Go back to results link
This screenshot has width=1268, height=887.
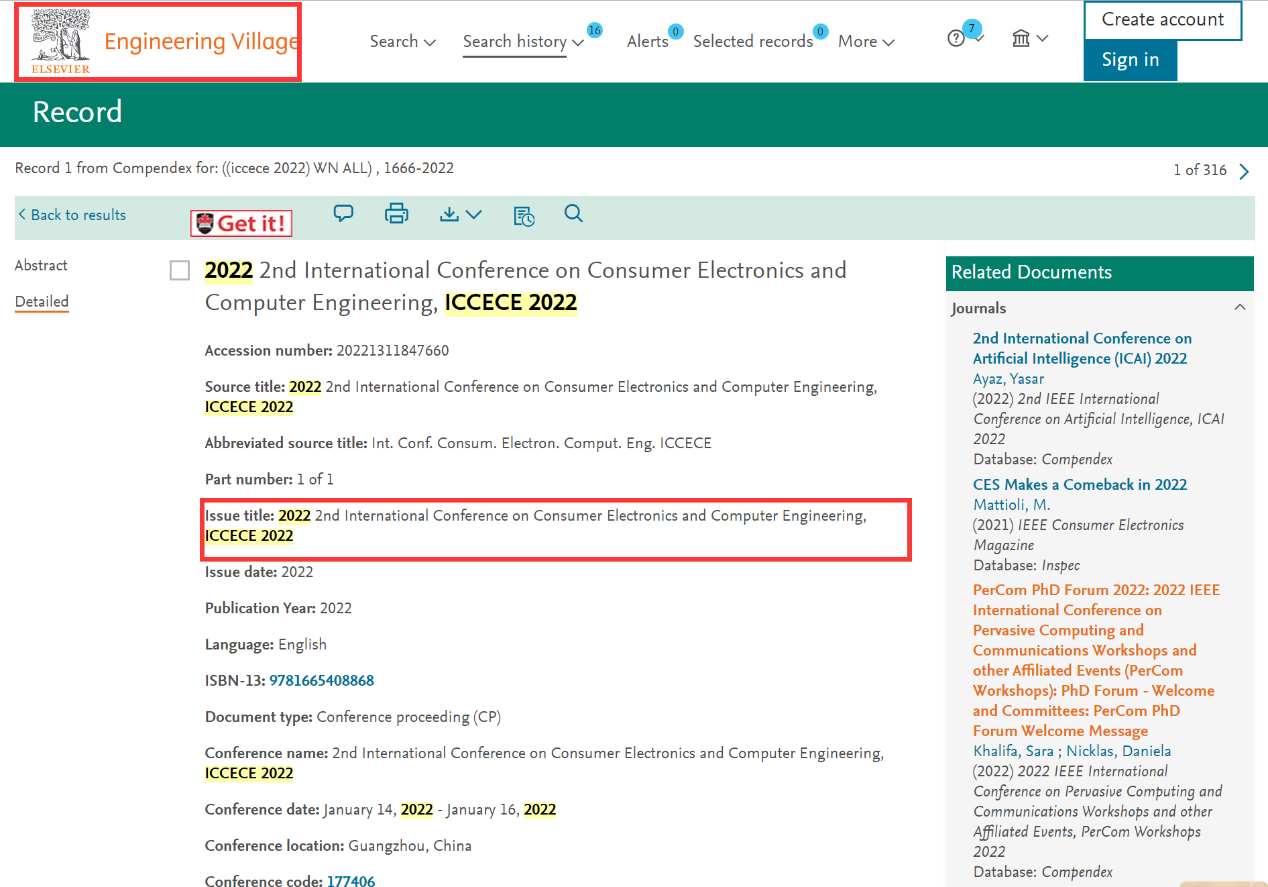click(72, 215)
